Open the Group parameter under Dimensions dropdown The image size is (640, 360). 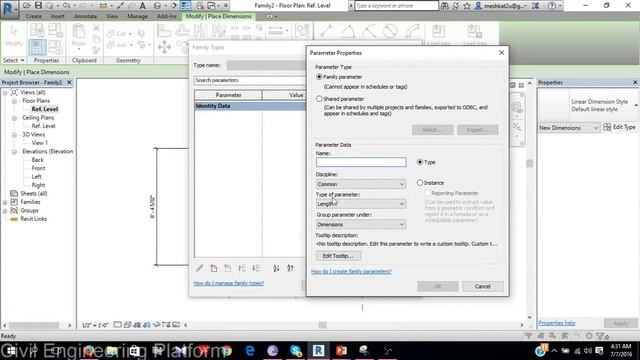pyautogui.click(x=361, y=224)
